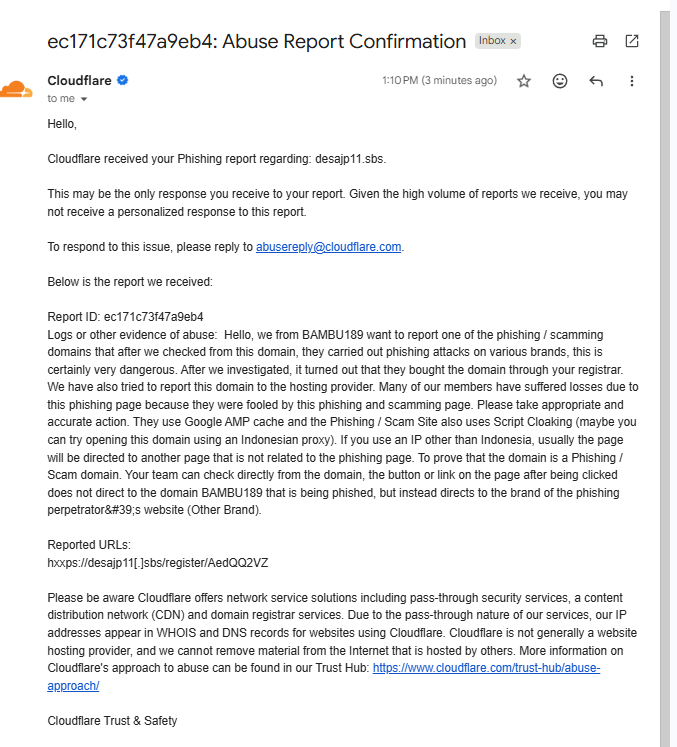
Task: Open the email in a new window
Action: pyautogui.click(x=632, y=41)
